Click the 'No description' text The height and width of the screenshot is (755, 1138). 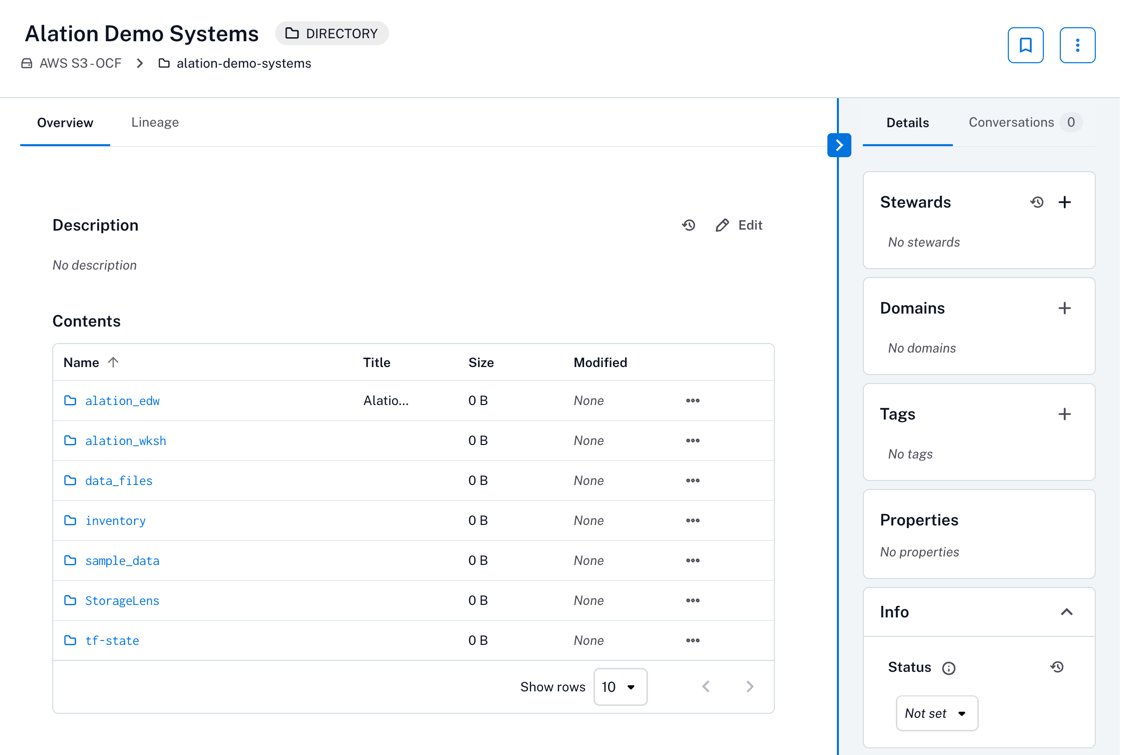point(94,266)
